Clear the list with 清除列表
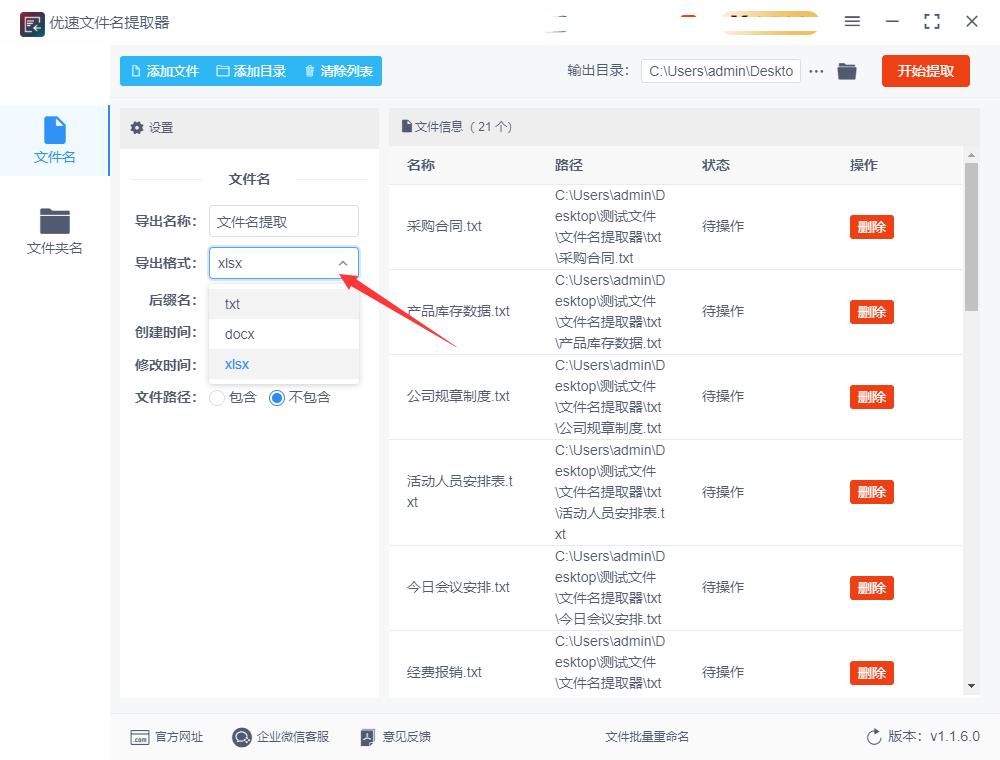 339,71
